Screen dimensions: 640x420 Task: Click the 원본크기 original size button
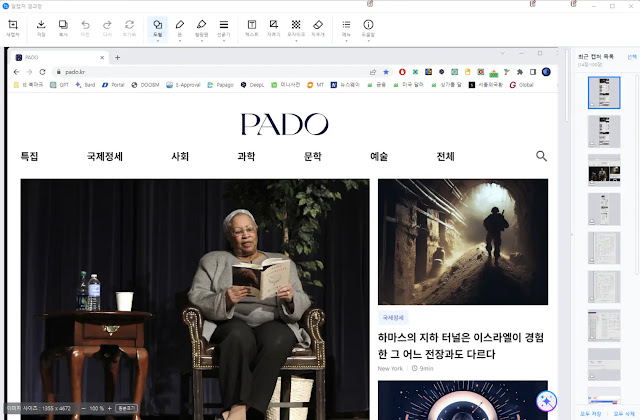tap(127, 408)
